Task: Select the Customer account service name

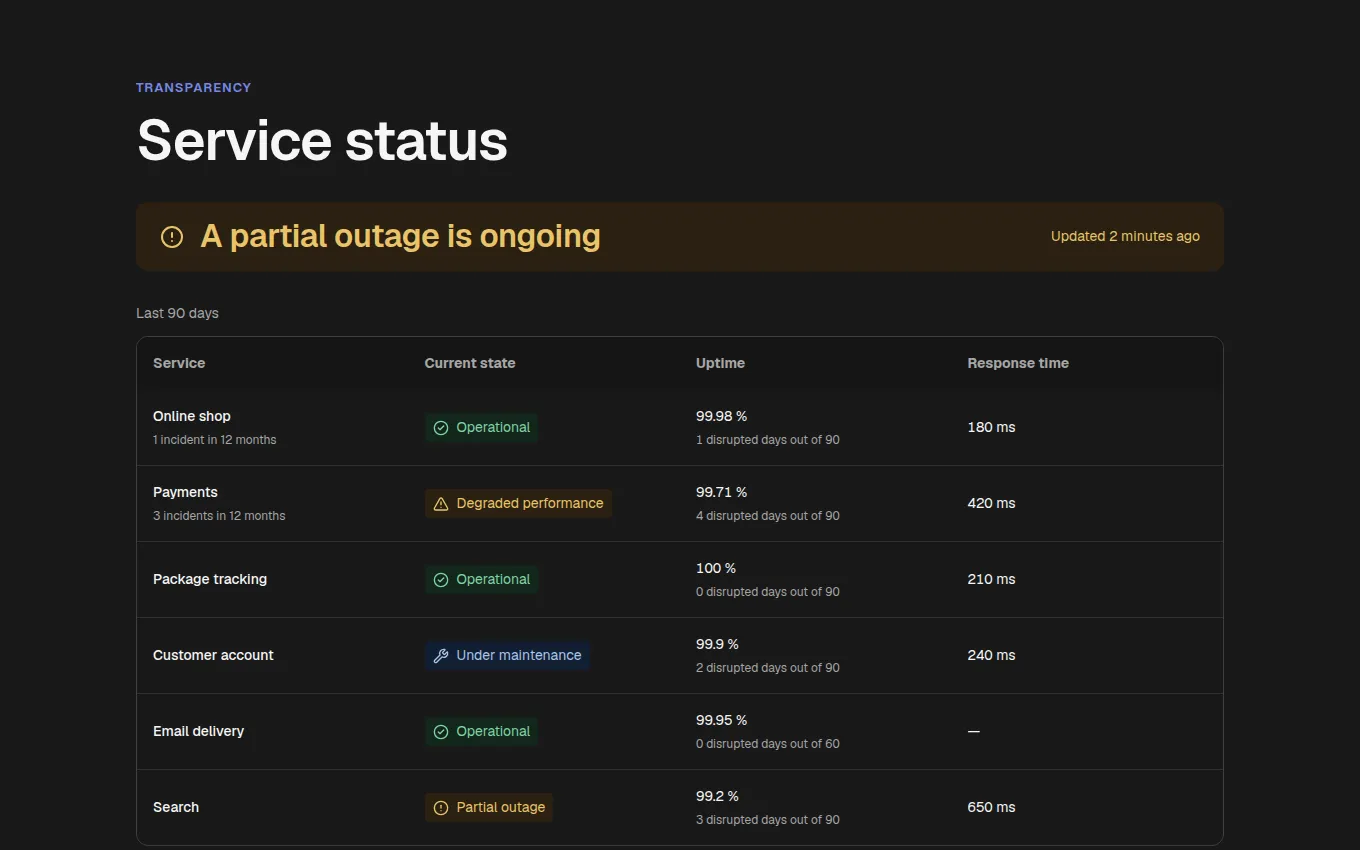Action: click(x=213, y=655)
